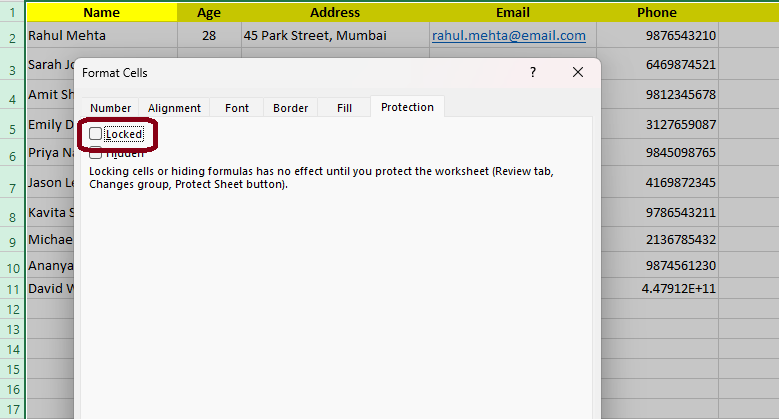
Task: Click the Protection tab
Action: [407, 108]
